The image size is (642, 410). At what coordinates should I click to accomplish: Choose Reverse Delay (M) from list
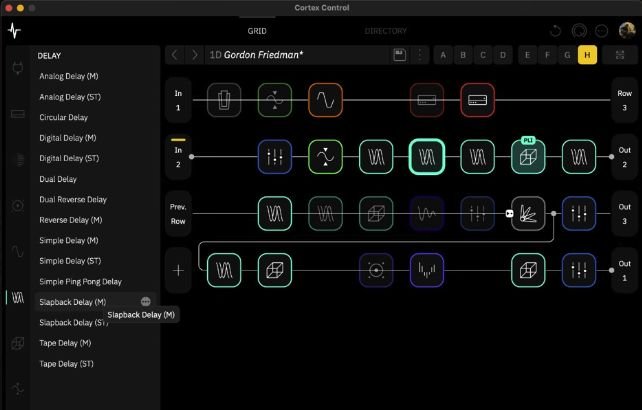(71, 220)
